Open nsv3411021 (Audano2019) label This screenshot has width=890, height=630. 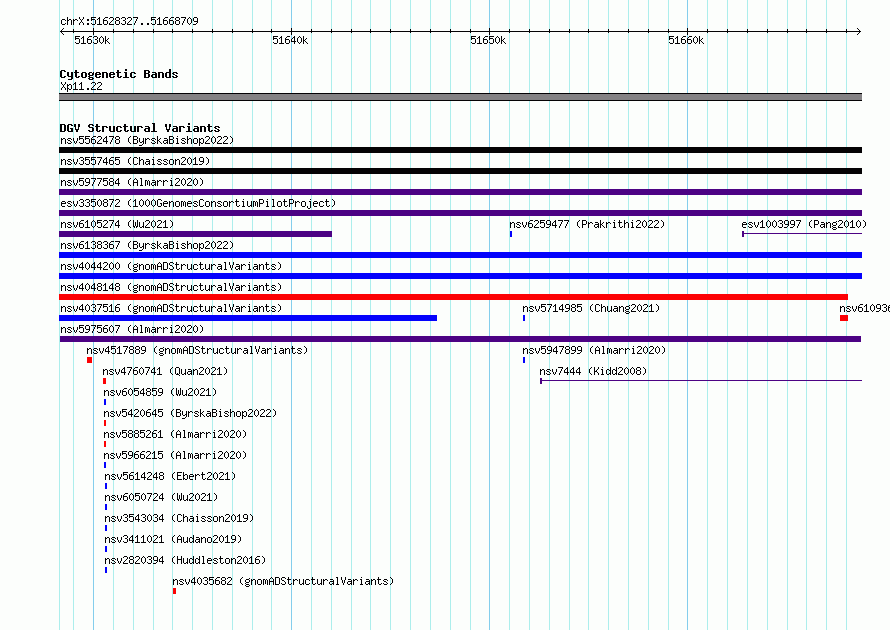pos(173,539)
